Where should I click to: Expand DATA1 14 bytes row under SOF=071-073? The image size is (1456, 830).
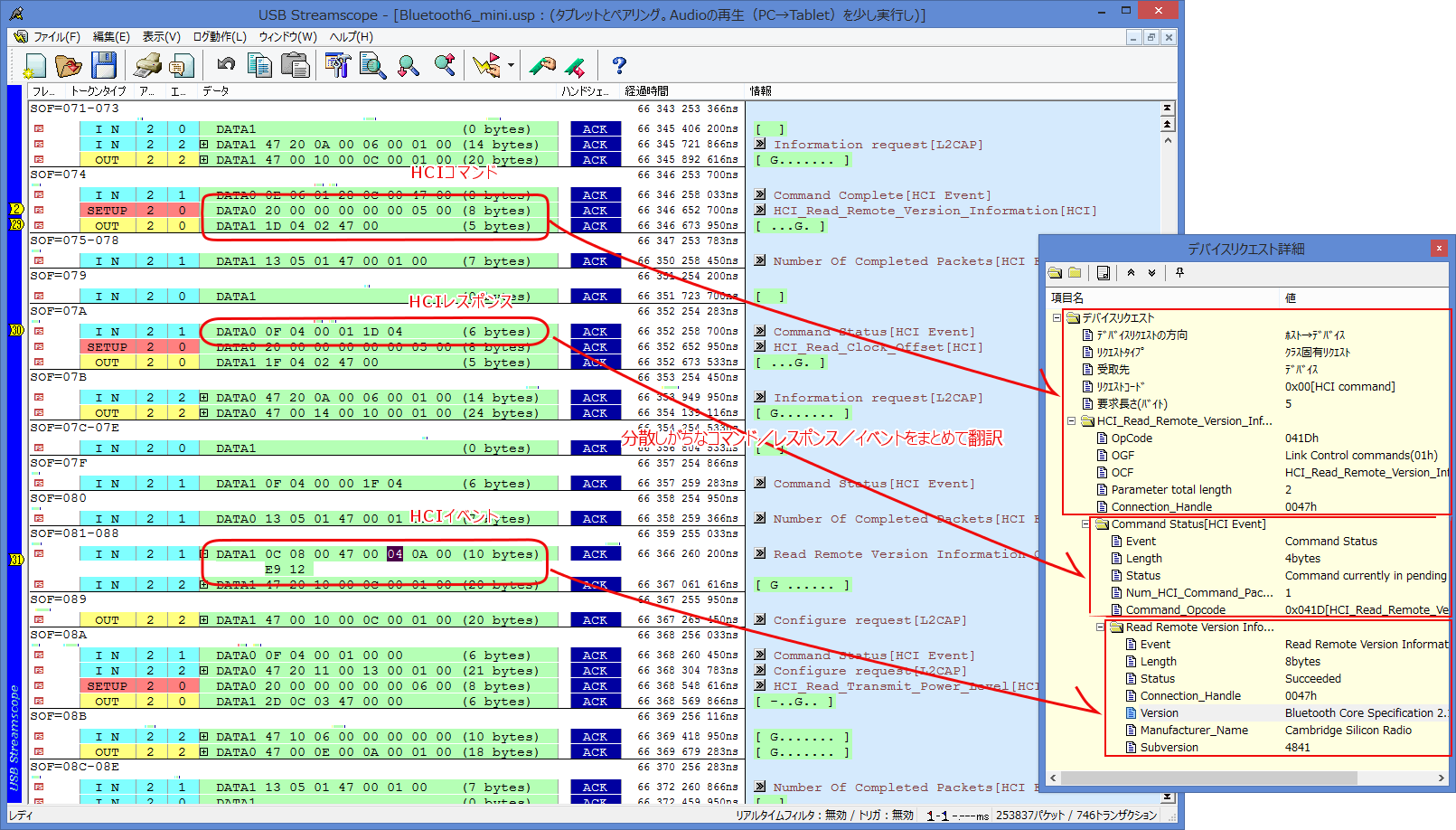click(204, 144)
